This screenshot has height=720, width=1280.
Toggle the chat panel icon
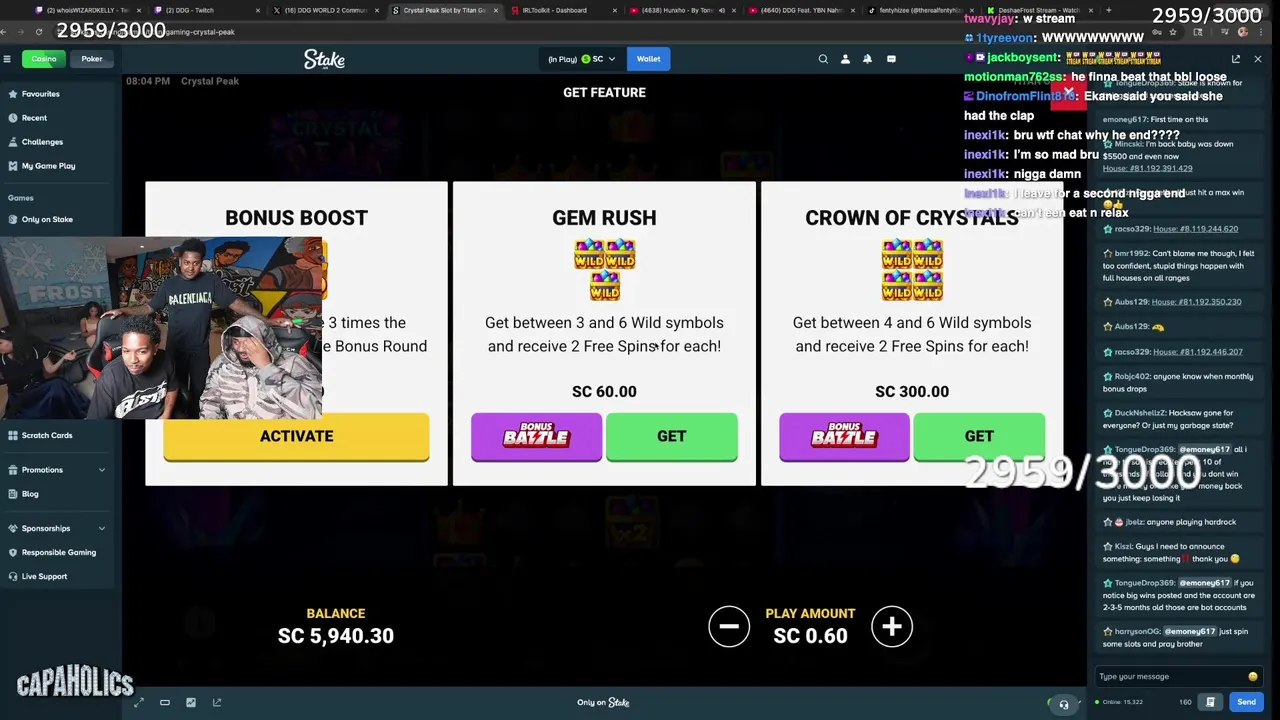coord(891,59)
